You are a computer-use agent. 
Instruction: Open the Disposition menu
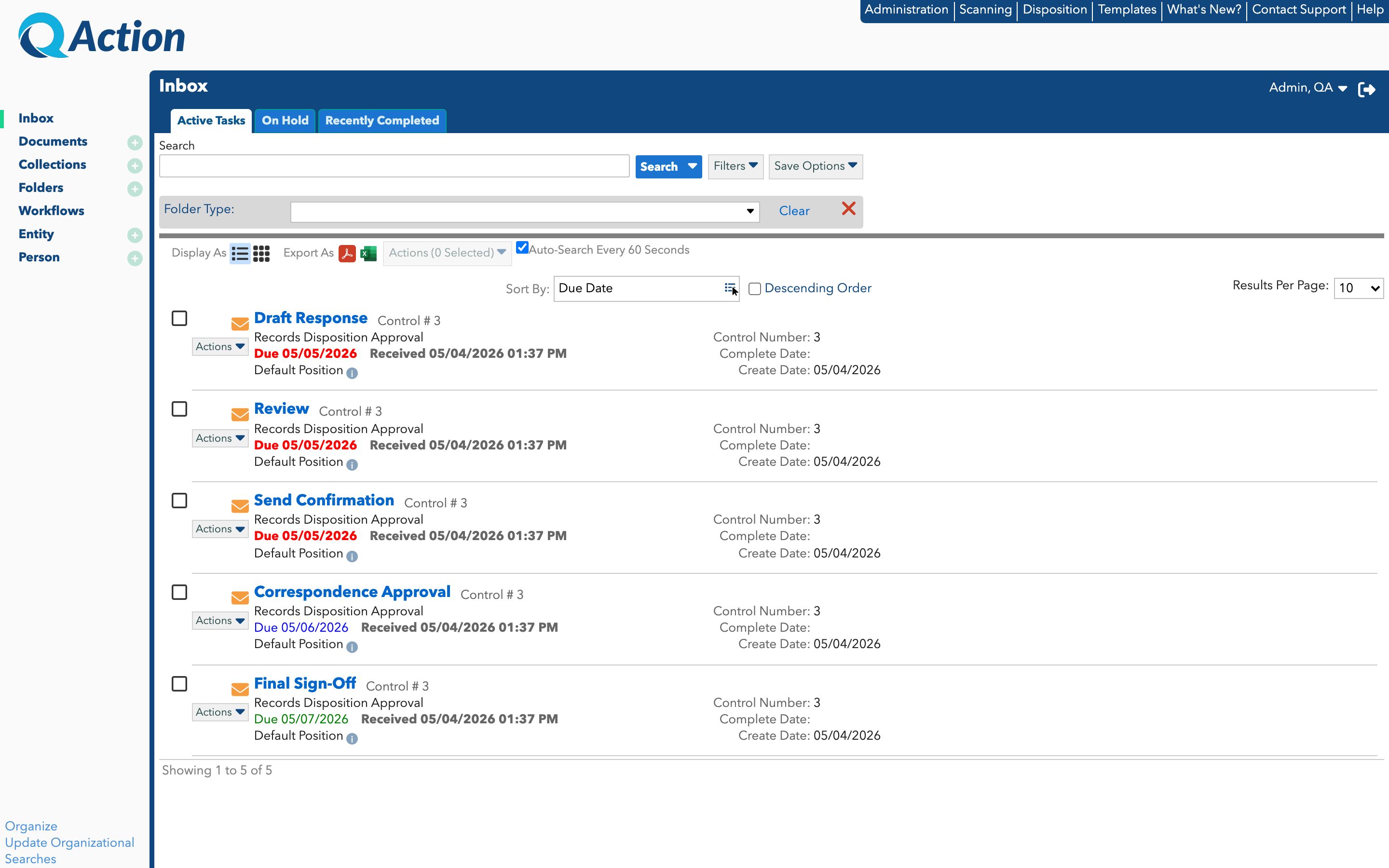click(x=1055, y=10)
